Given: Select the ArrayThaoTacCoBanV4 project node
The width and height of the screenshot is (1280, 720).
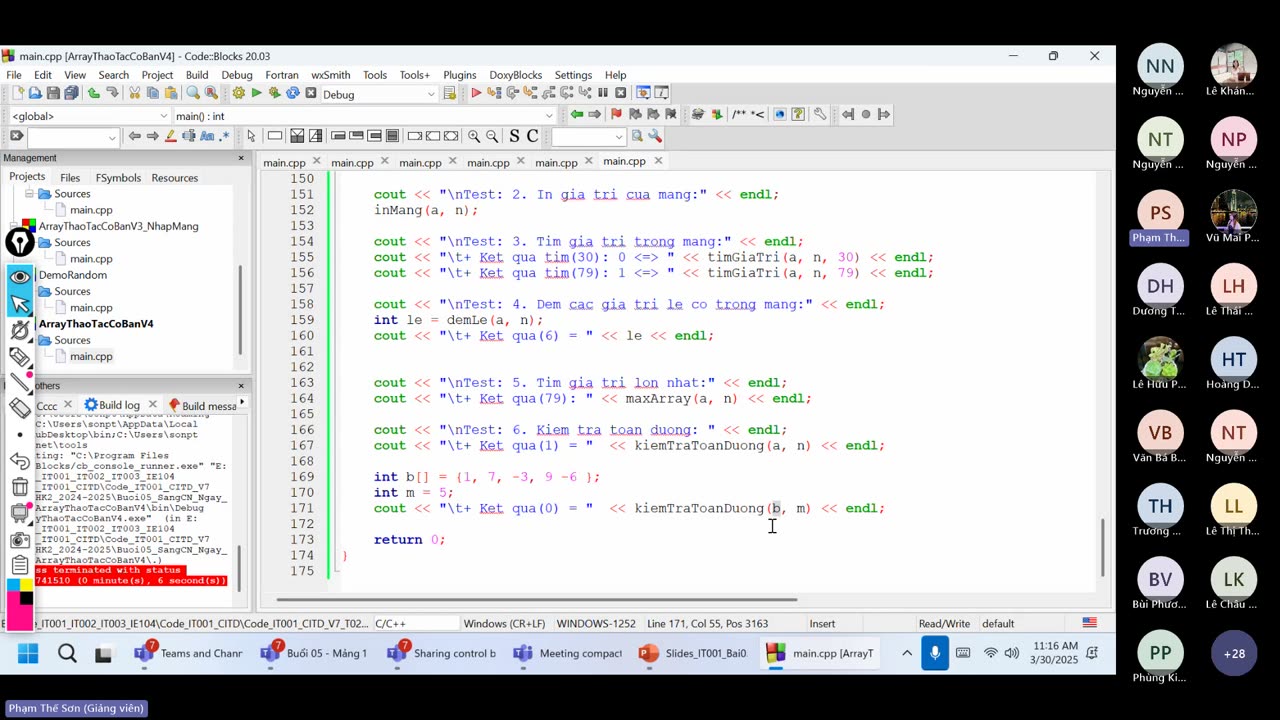Looking at the screenshot, I should (x=96, y=324).
